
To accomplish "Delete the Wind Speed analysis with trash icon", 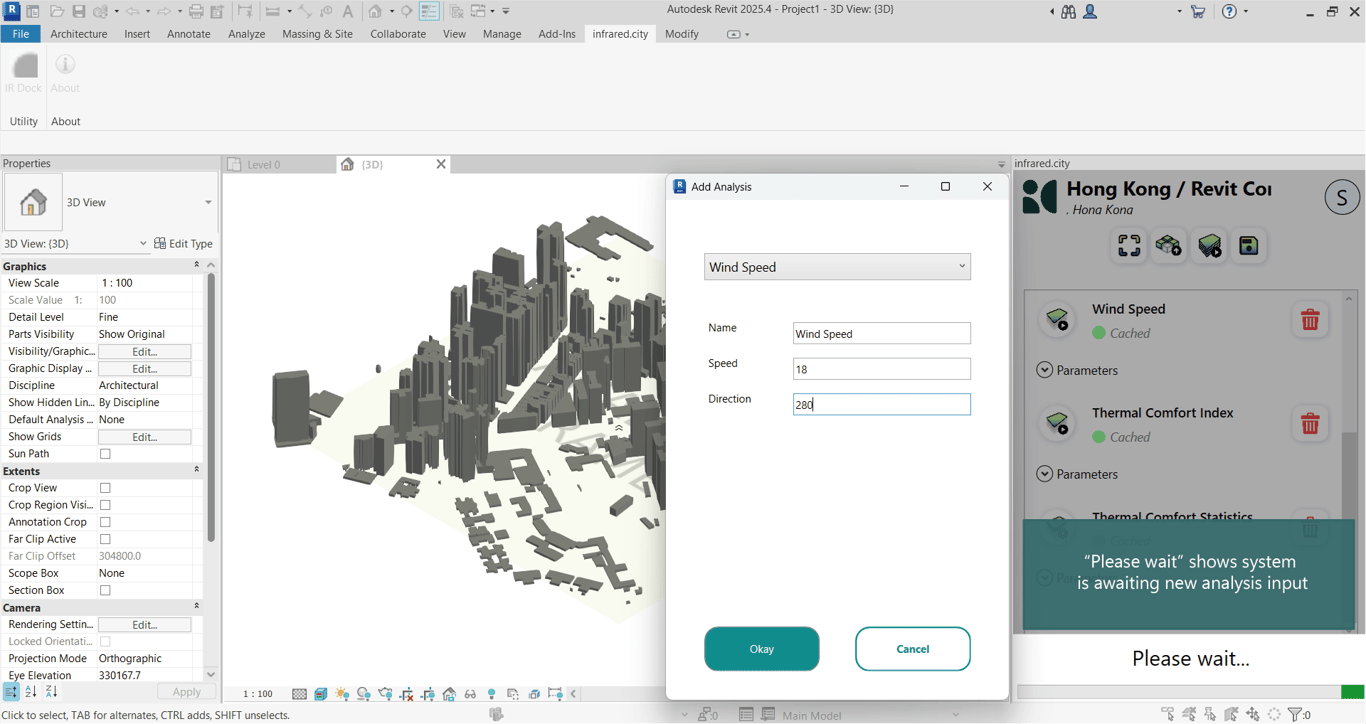I will coord(1309,320).
